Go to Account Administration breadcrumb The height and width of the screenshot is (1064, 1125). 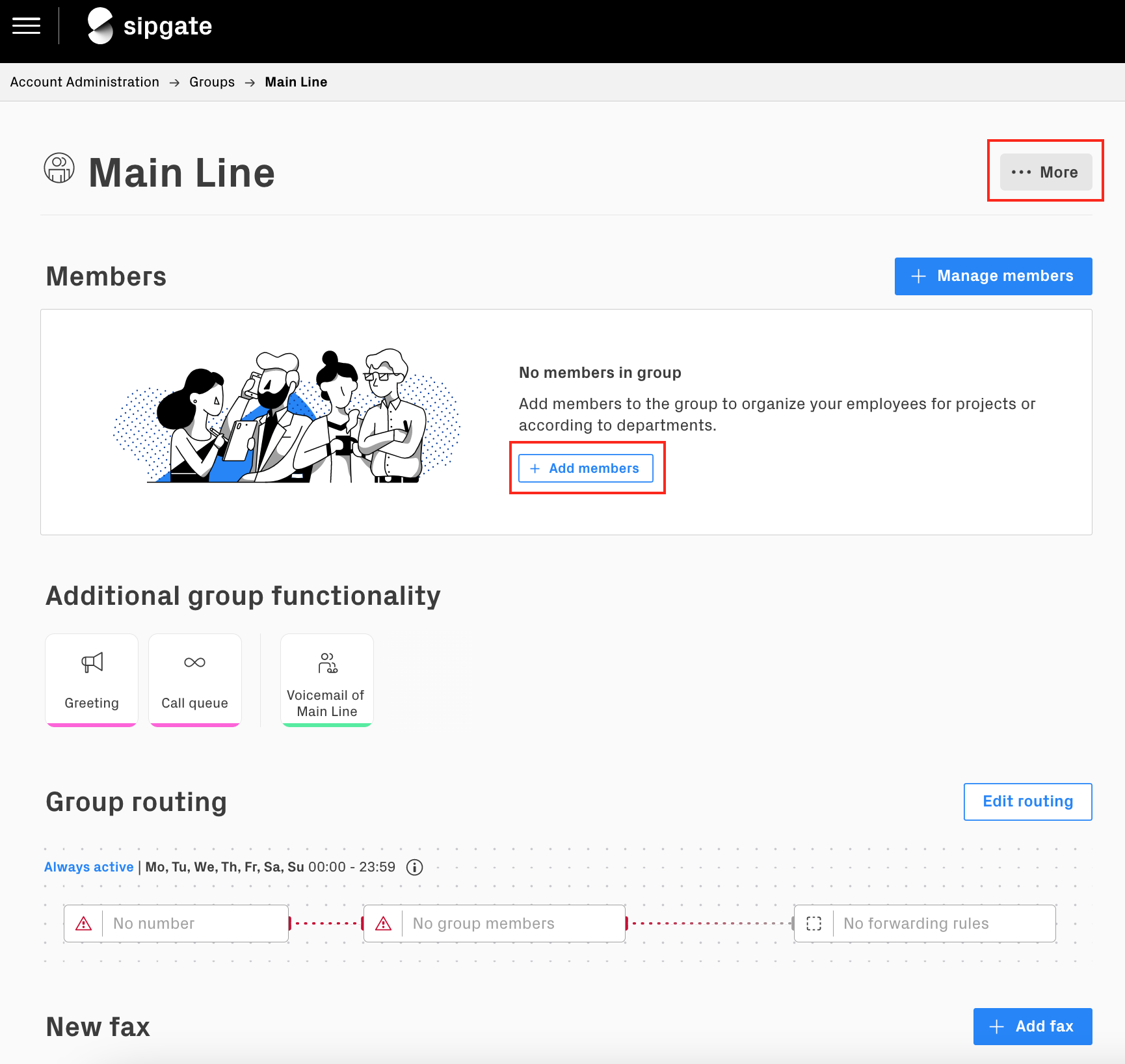85,82
